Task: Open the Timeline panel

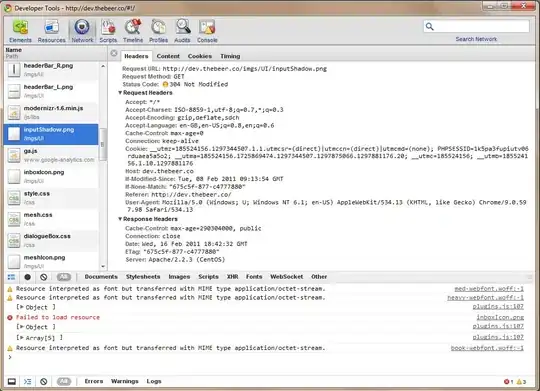Action: pos(133,31)
